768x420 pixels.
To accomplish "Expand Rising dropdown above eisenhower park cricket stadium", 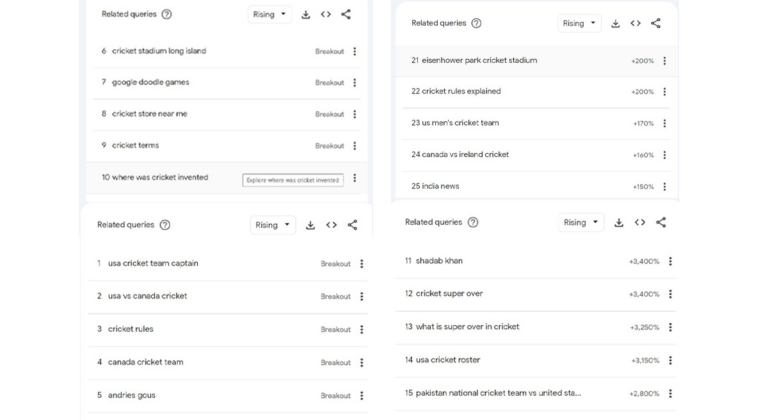I will click(579, 23).
